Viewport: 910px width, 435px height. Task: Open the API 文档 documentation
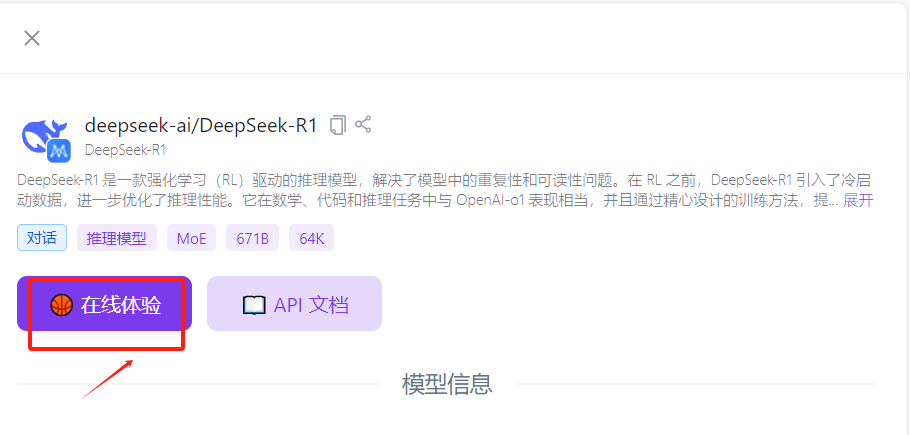294,304
